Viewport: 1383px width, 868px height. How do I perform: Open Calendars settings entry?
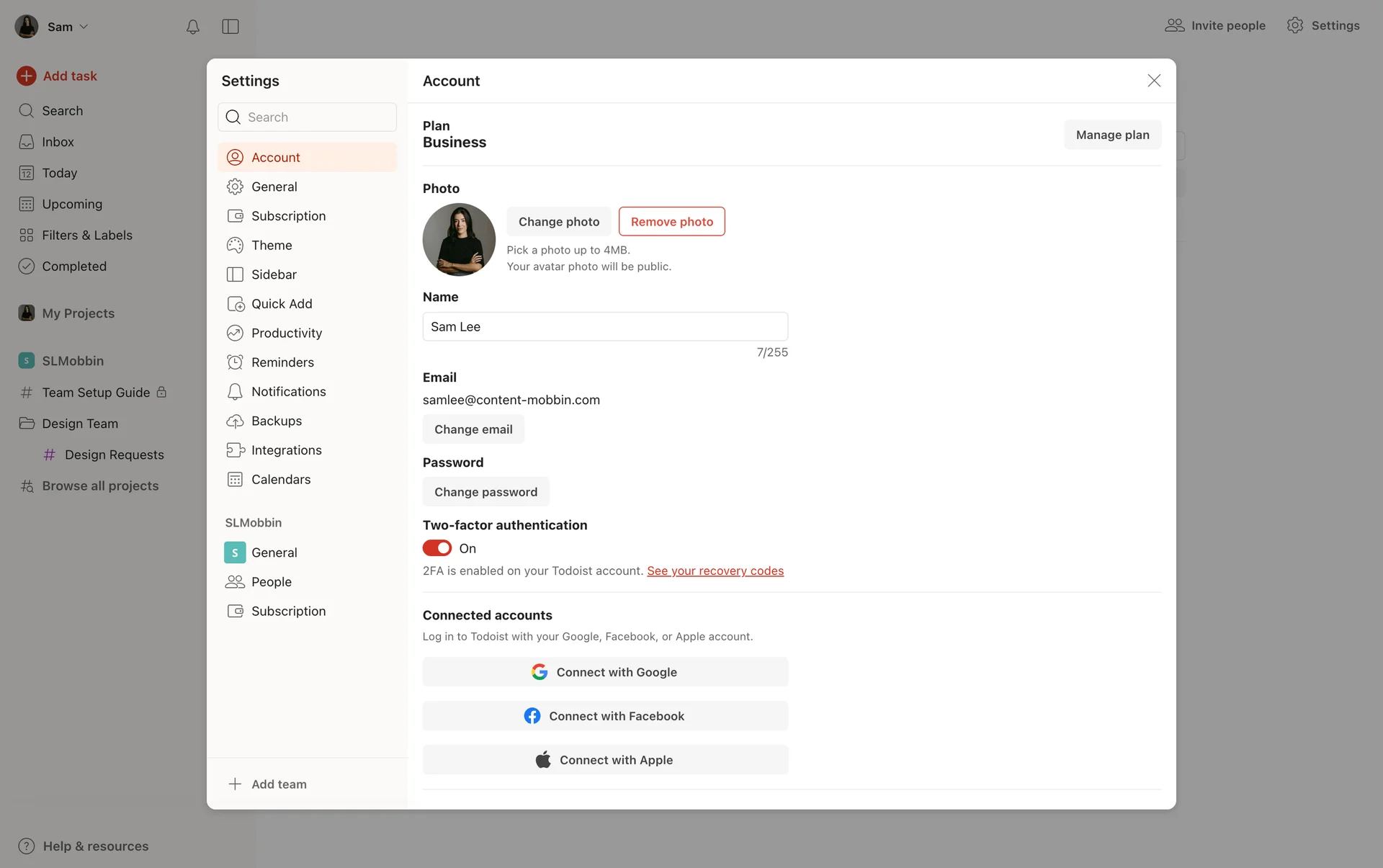point(280,480)
